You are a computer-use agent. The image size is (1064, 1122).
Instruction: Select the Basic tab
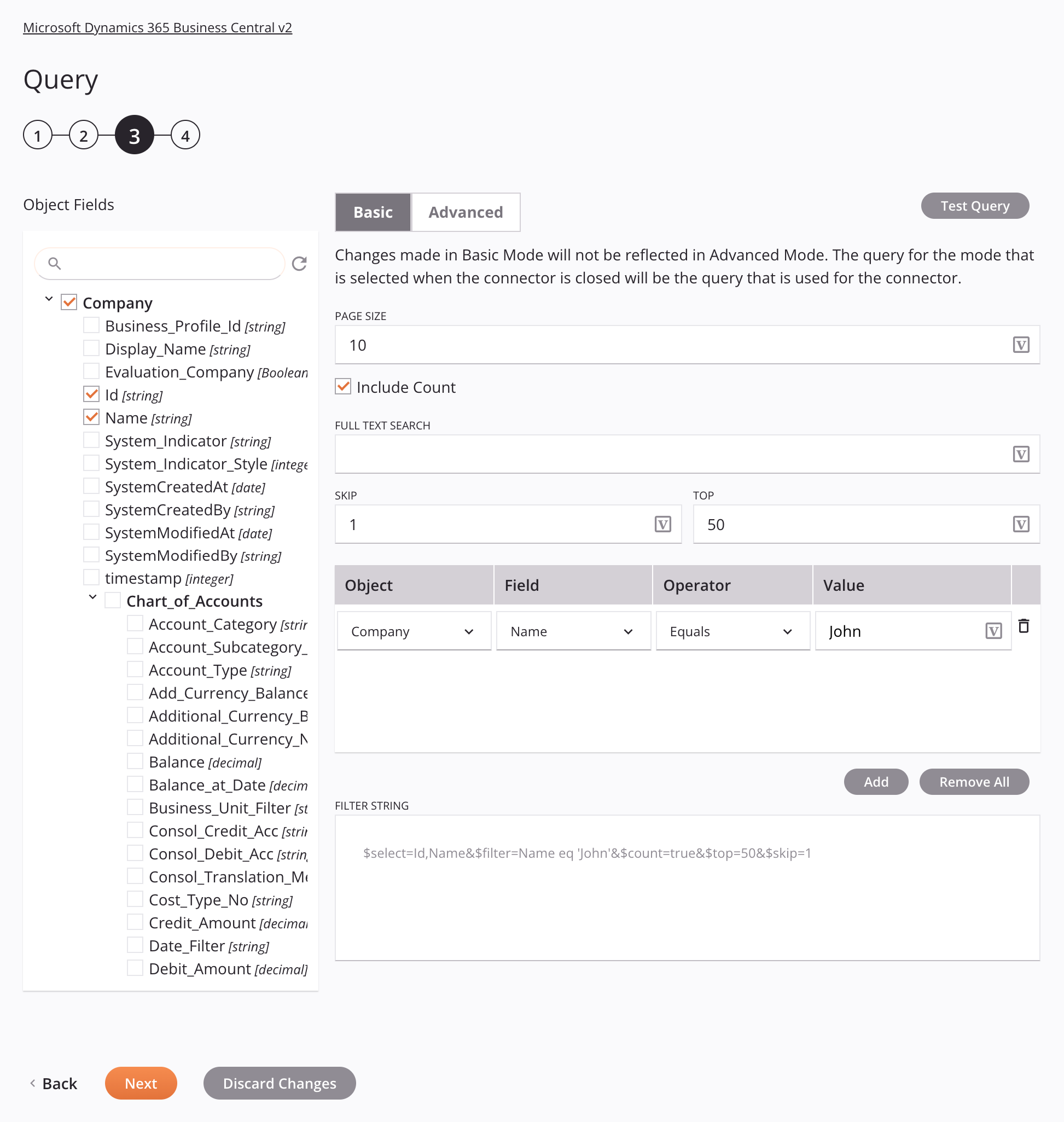(x=373, y=211)
